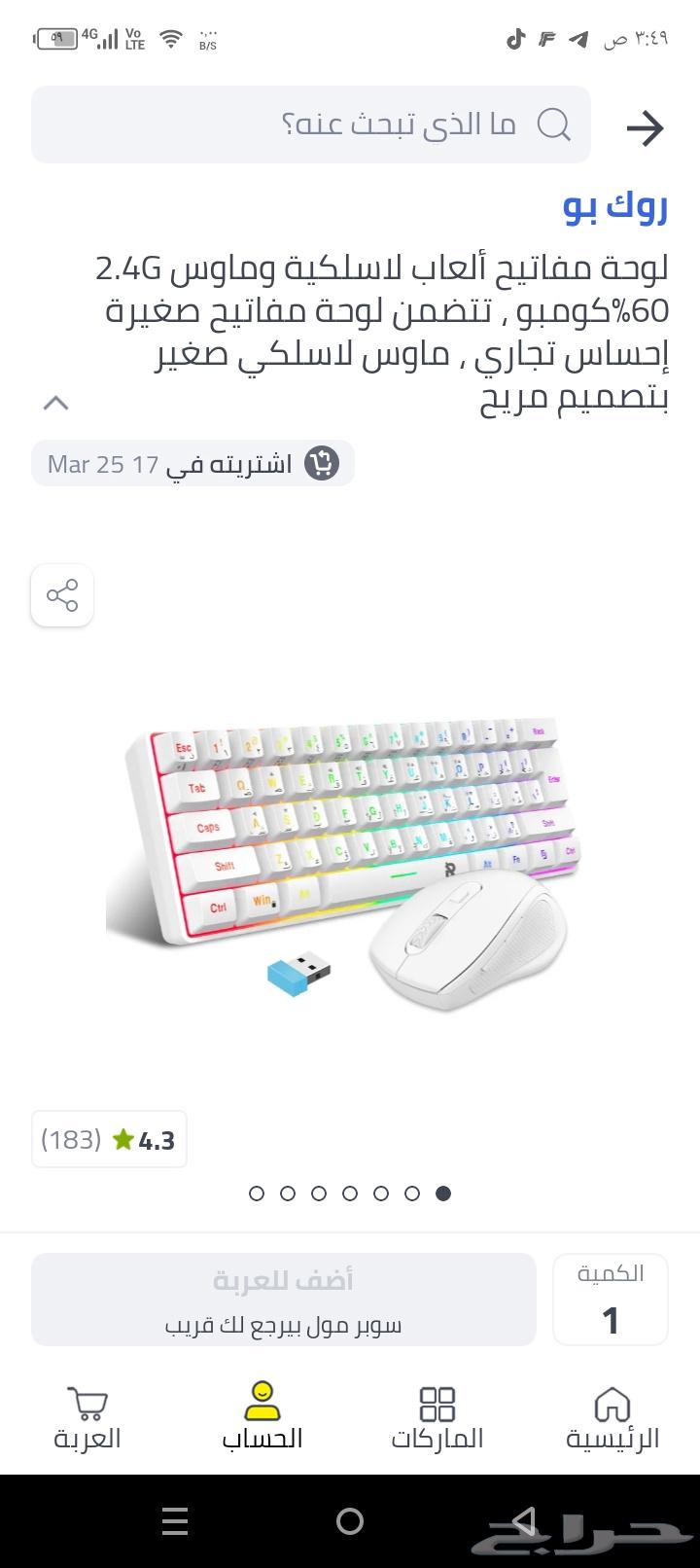Select the fourth image carousel dot
This screenshot has height=1568, width=700.
(x=350, y=1194)
